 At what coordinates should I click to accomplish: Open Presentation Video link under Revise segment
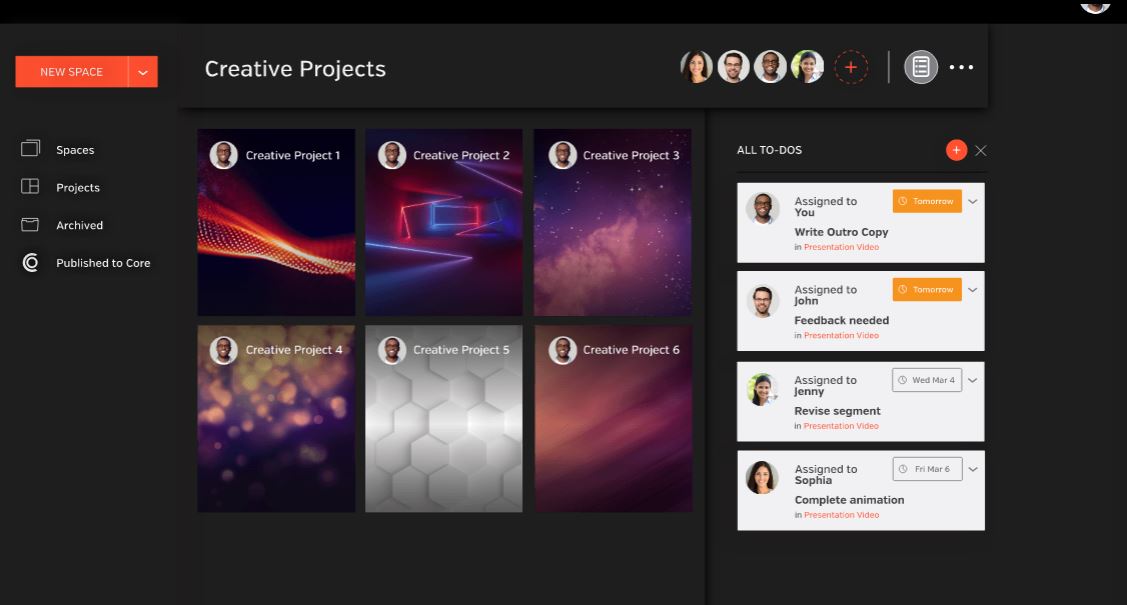click(x=841, y=426)
